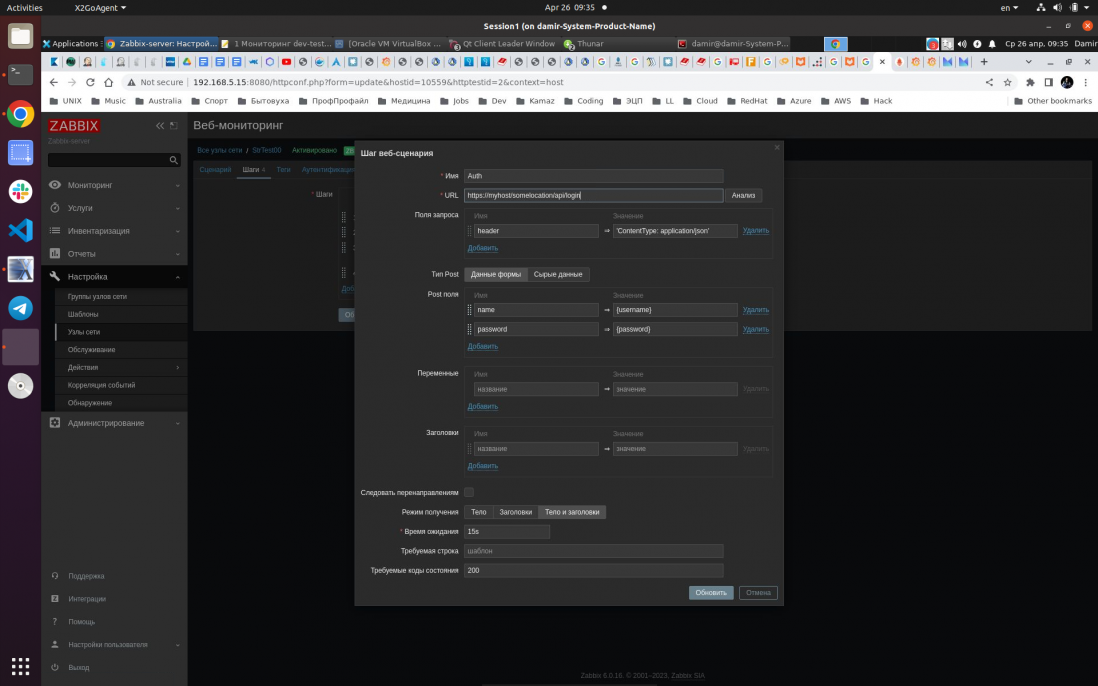Click the Выход power icon in sidebar
Viewport: 1098px width, 686px height.
point(55,667)
